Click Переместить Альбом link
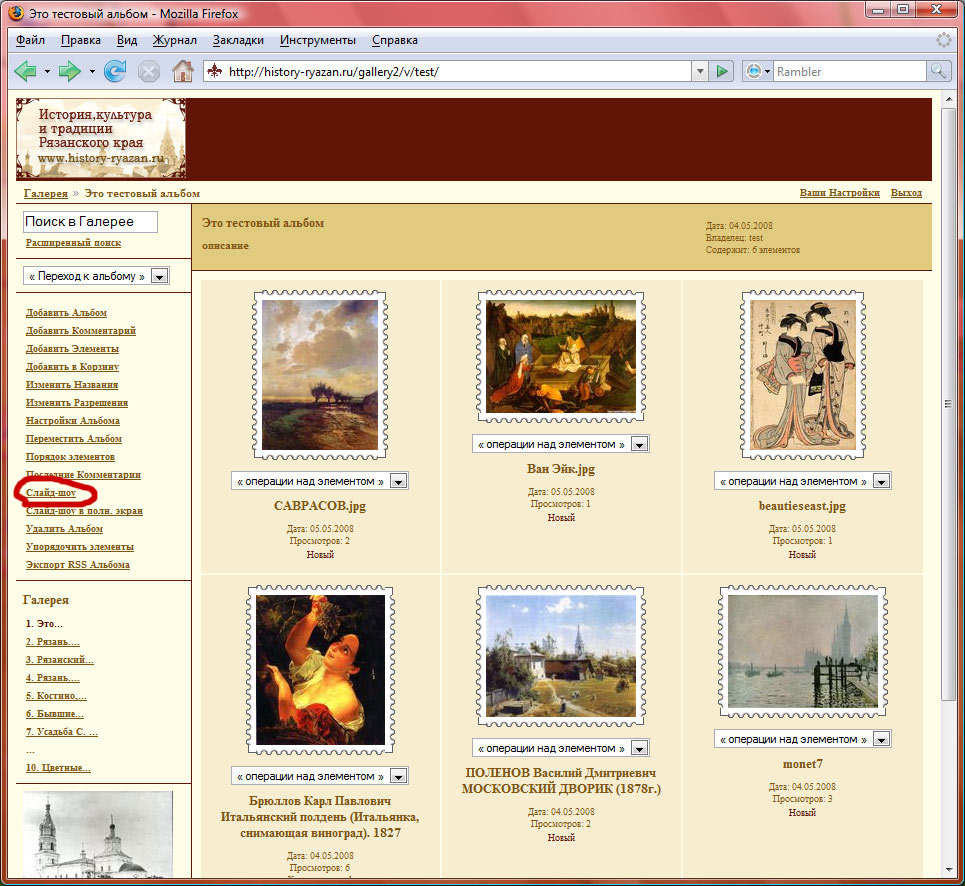The image size is (965, 886). point(74,439)
